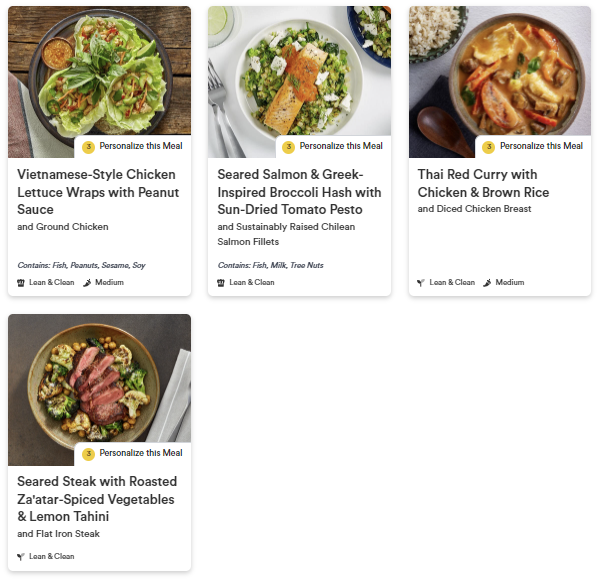
Task: Click Lean & Clean icon on Salmon card
Action: click(221, 283)
